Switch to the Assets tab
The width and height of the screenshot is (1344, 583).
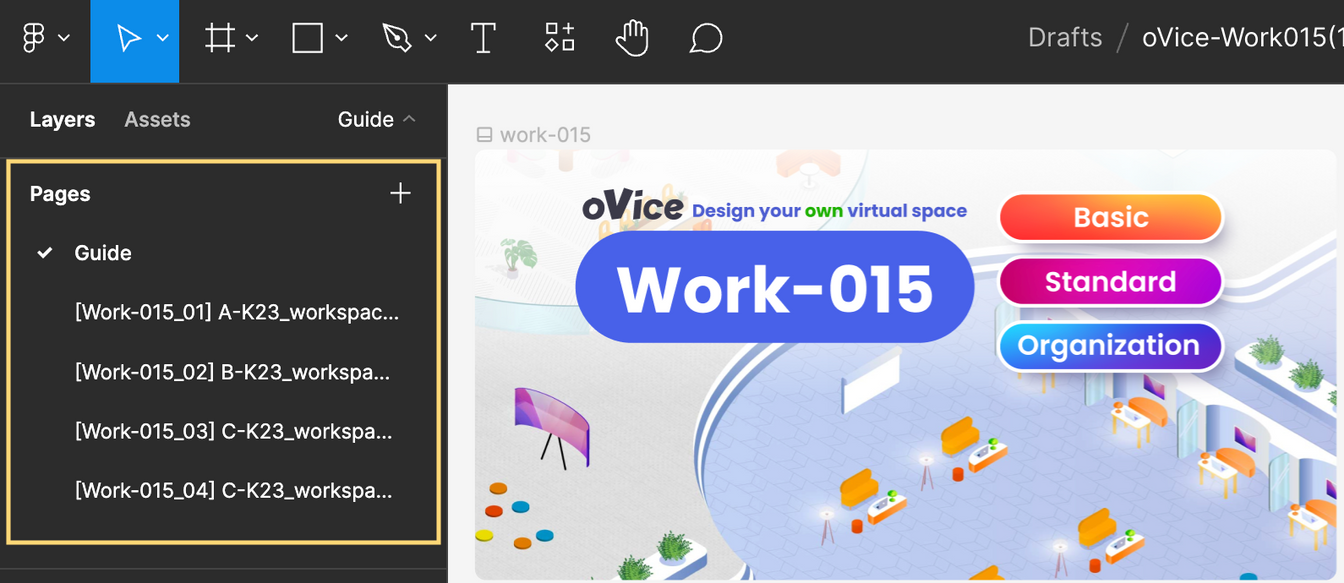[x=157, y=119]
